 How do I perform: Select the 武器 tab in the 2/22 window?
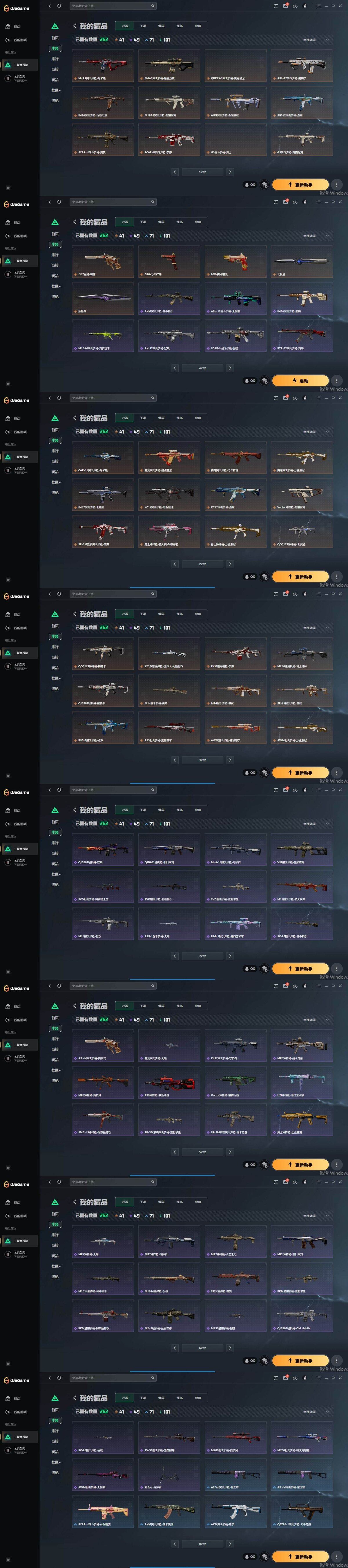click(125, 418)
